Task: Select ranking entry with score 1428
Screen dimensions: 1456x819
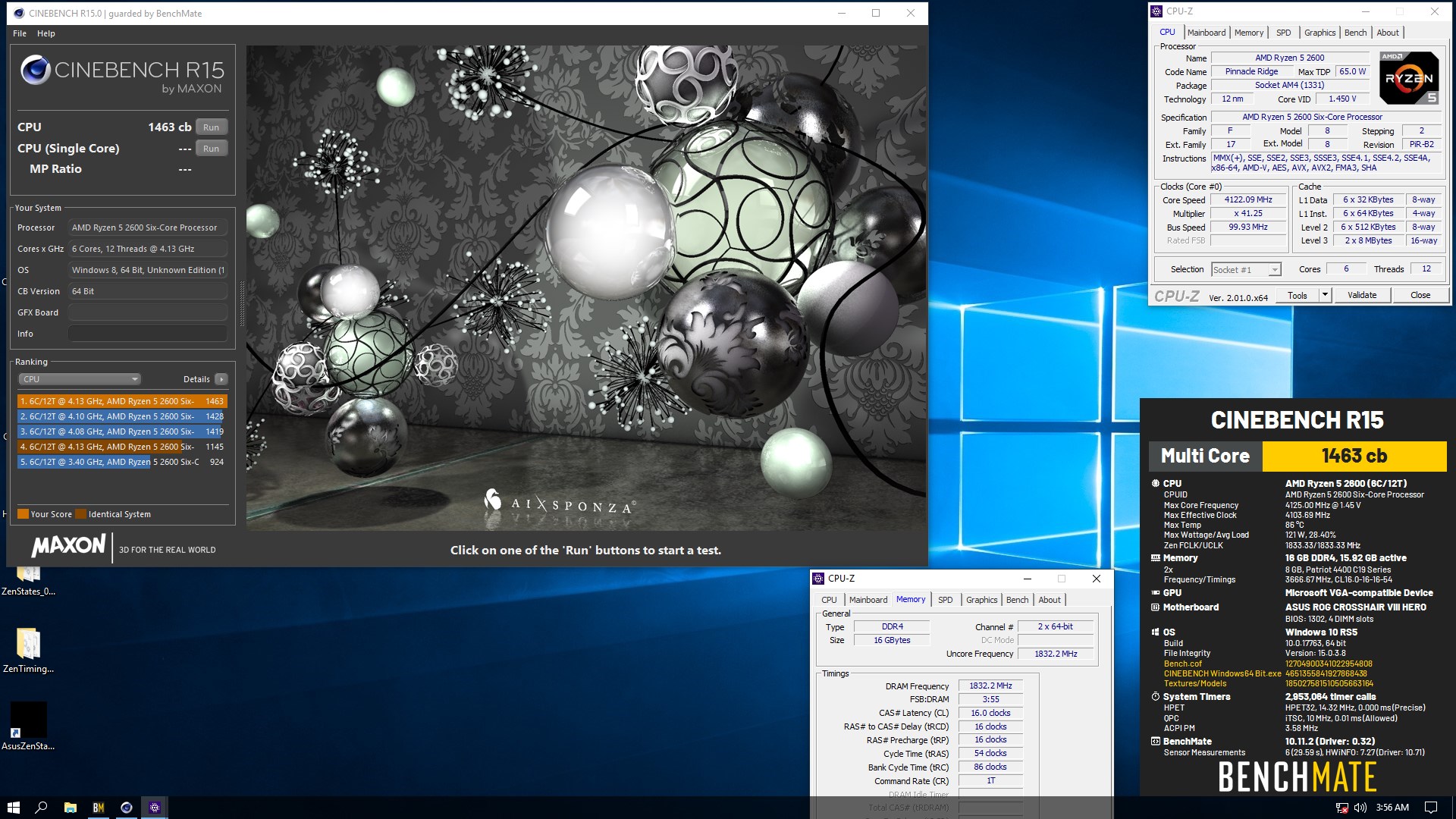Action: tap(122, 416)
